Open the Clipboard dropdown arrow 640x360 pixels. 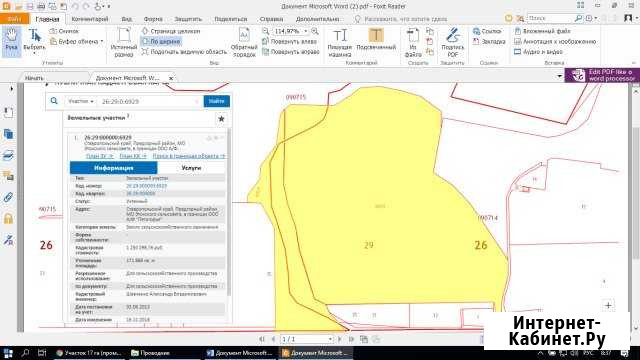click(102, 42)
